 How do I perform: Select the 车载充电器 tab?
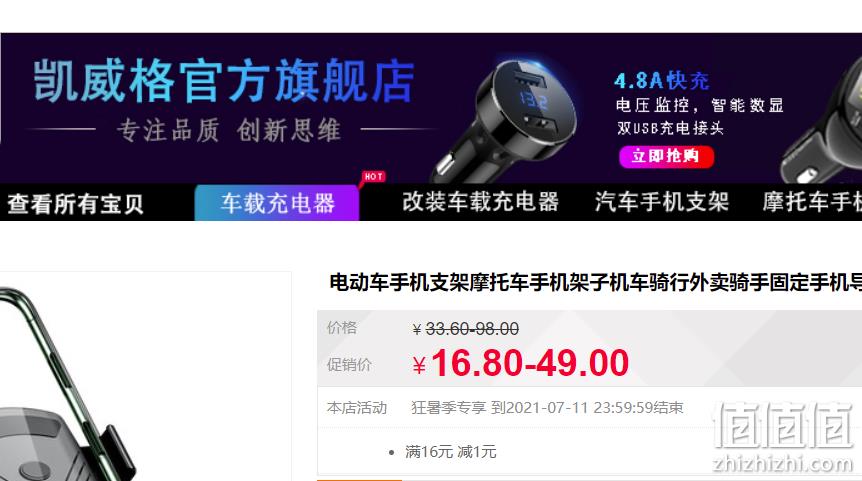click(x=277, y=203)
